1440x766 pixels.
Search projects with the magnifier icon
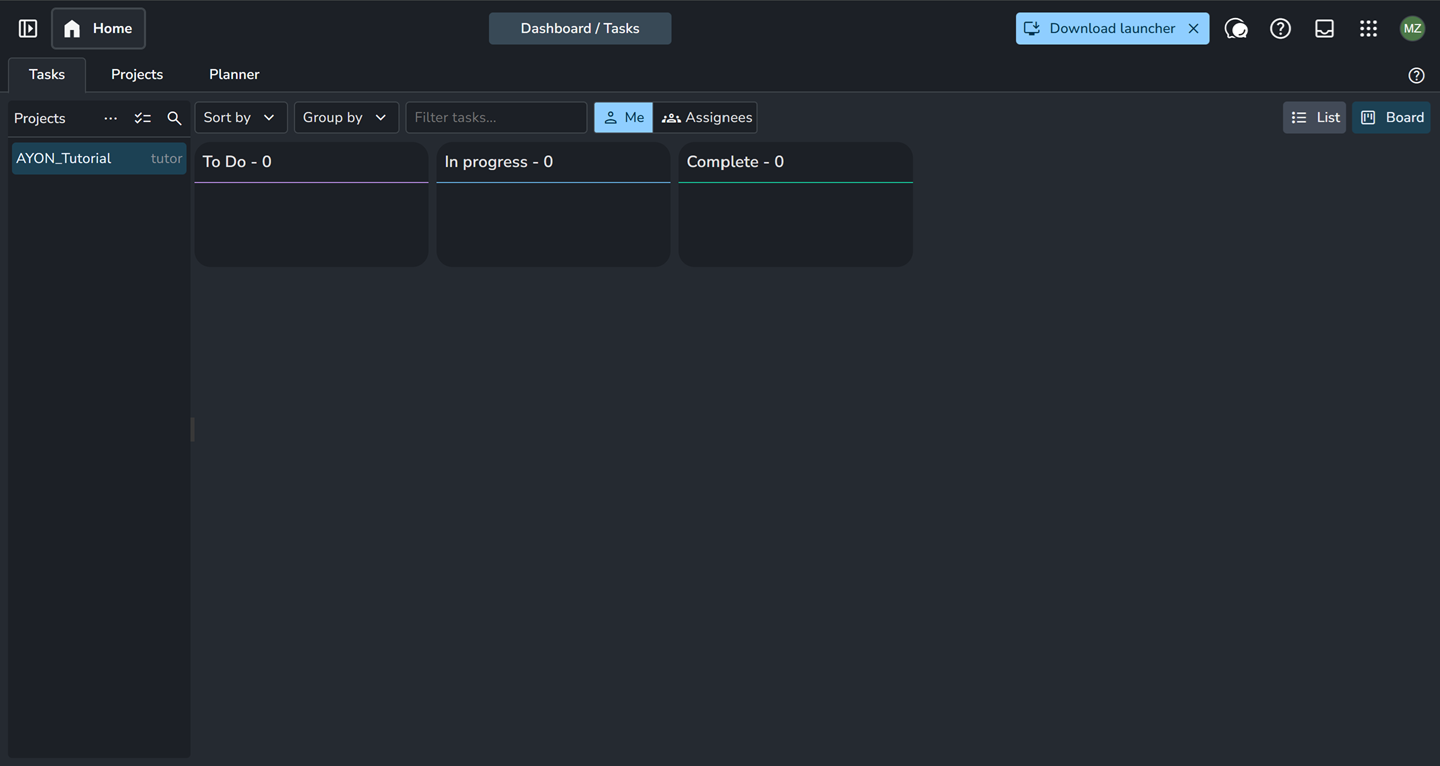[x=174, y=118]
